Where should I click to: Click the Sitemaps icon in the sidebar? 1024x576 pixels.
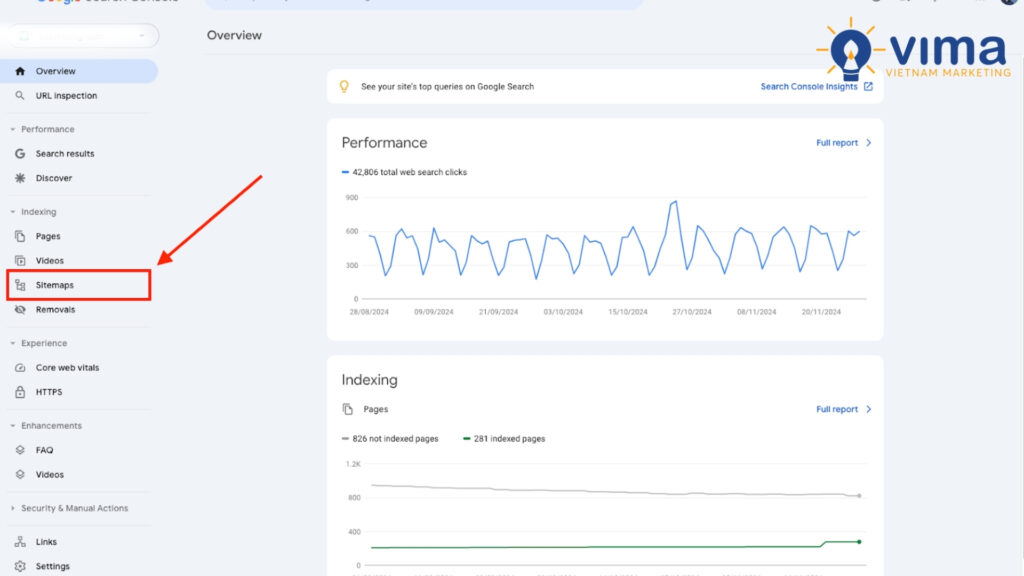[x=22, y=284]
